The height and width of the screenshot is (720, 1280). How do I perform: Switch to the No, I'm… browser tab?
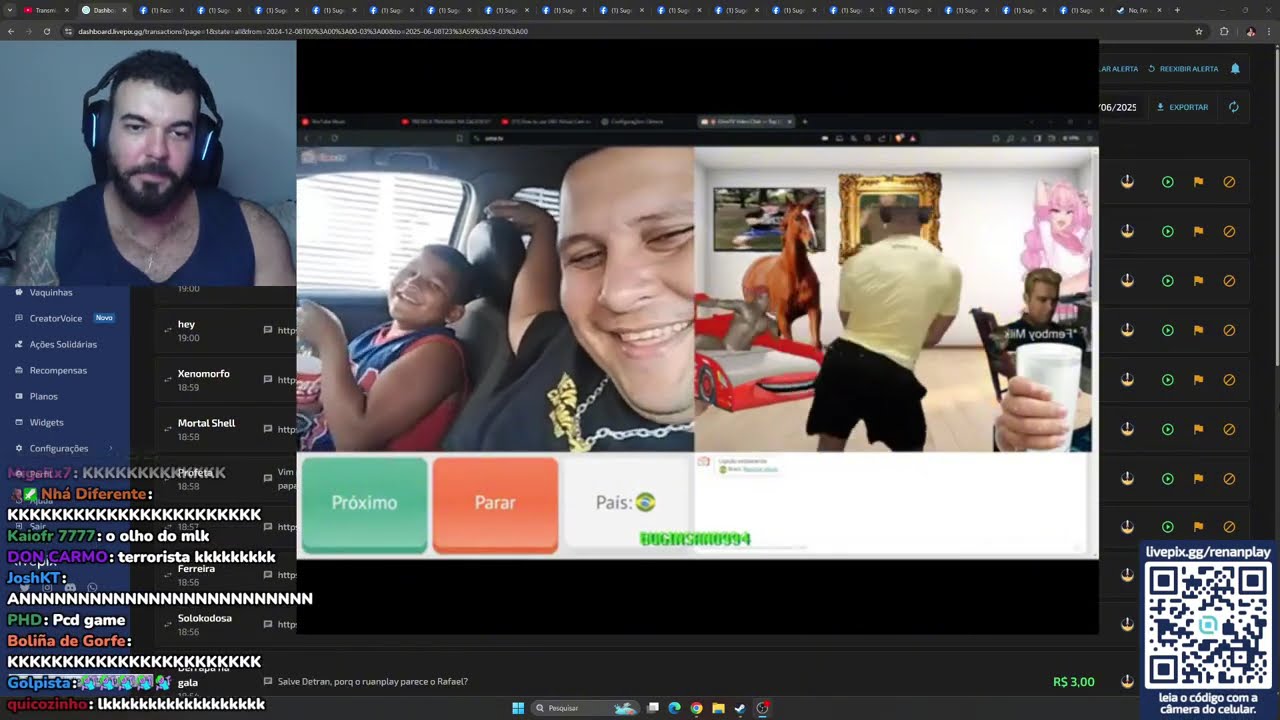point(1138,10)
